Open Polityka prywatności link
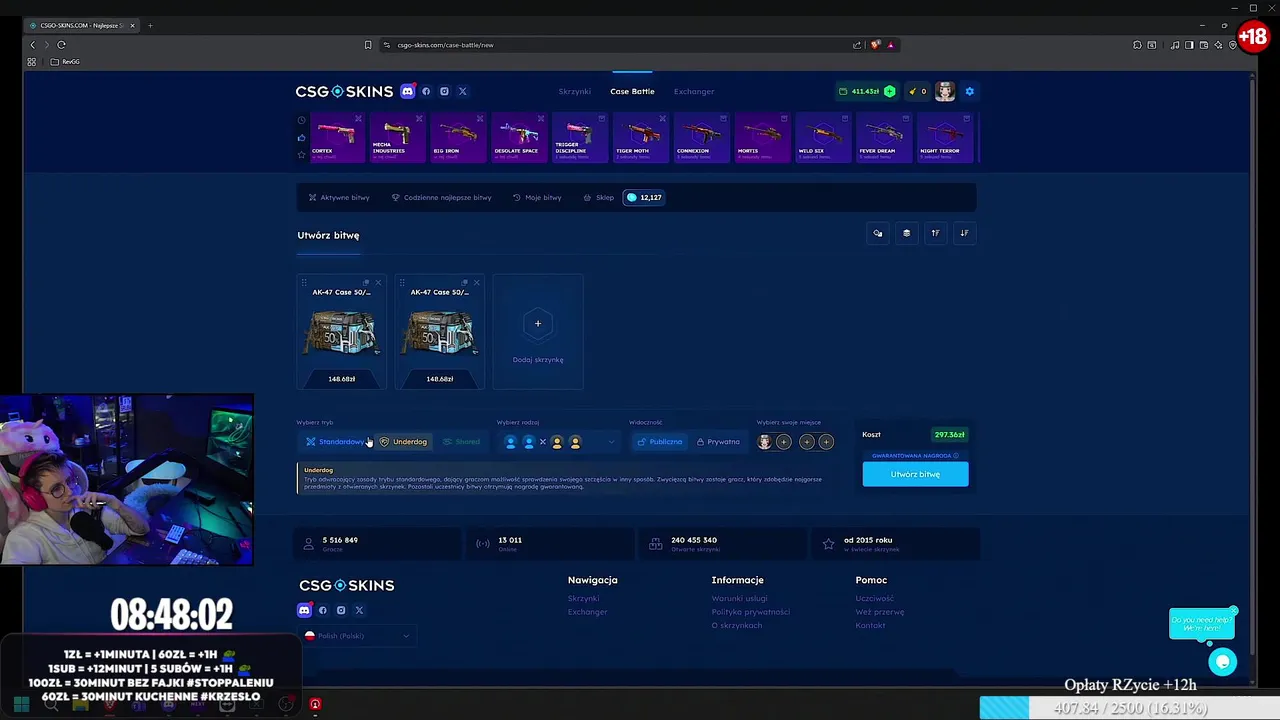This screenshot has height=720, width=1280. click(751, 612)
